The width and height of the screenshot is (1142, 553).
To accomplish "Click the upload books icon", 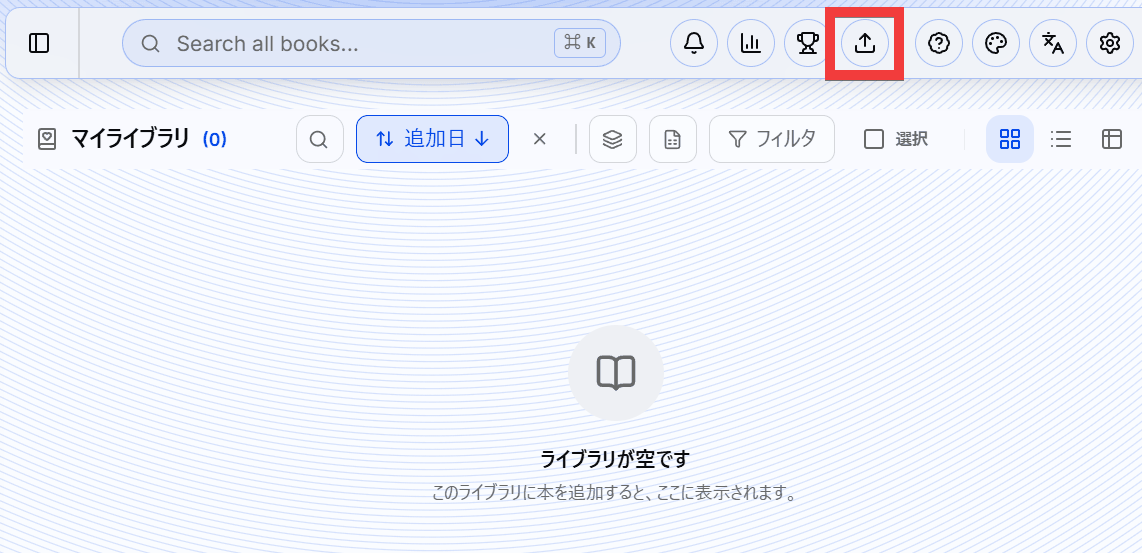I will tap(865, 44).
